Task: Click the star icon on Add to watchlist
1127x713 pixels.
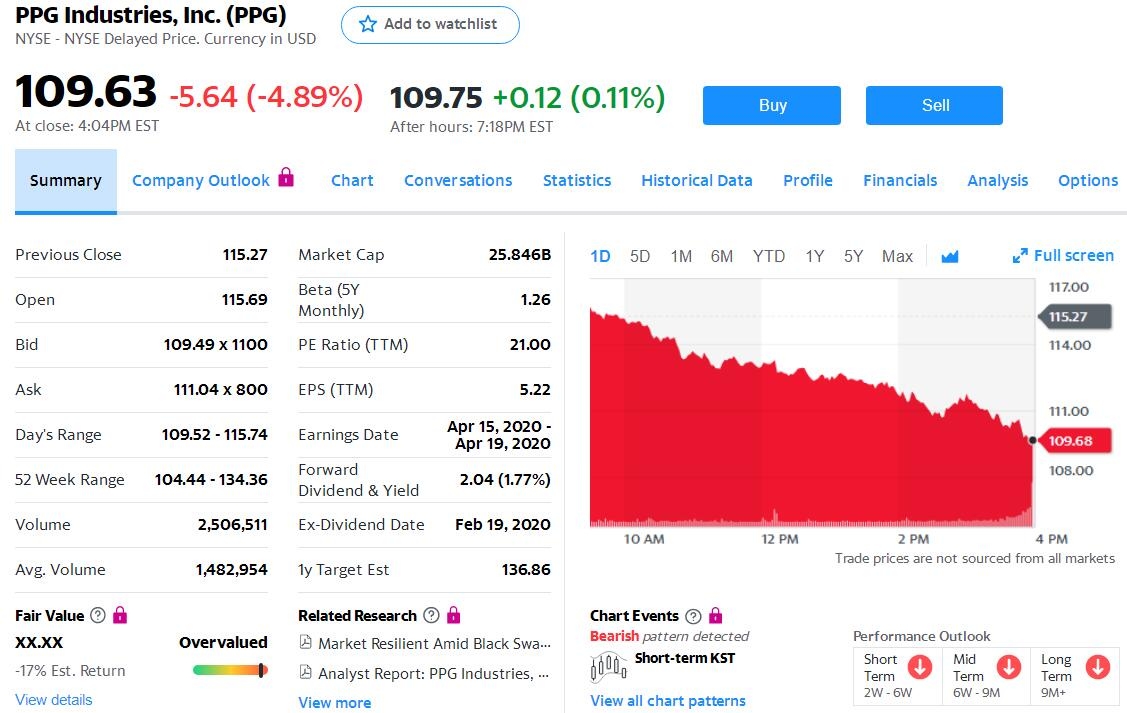Action: click(368, 24)
